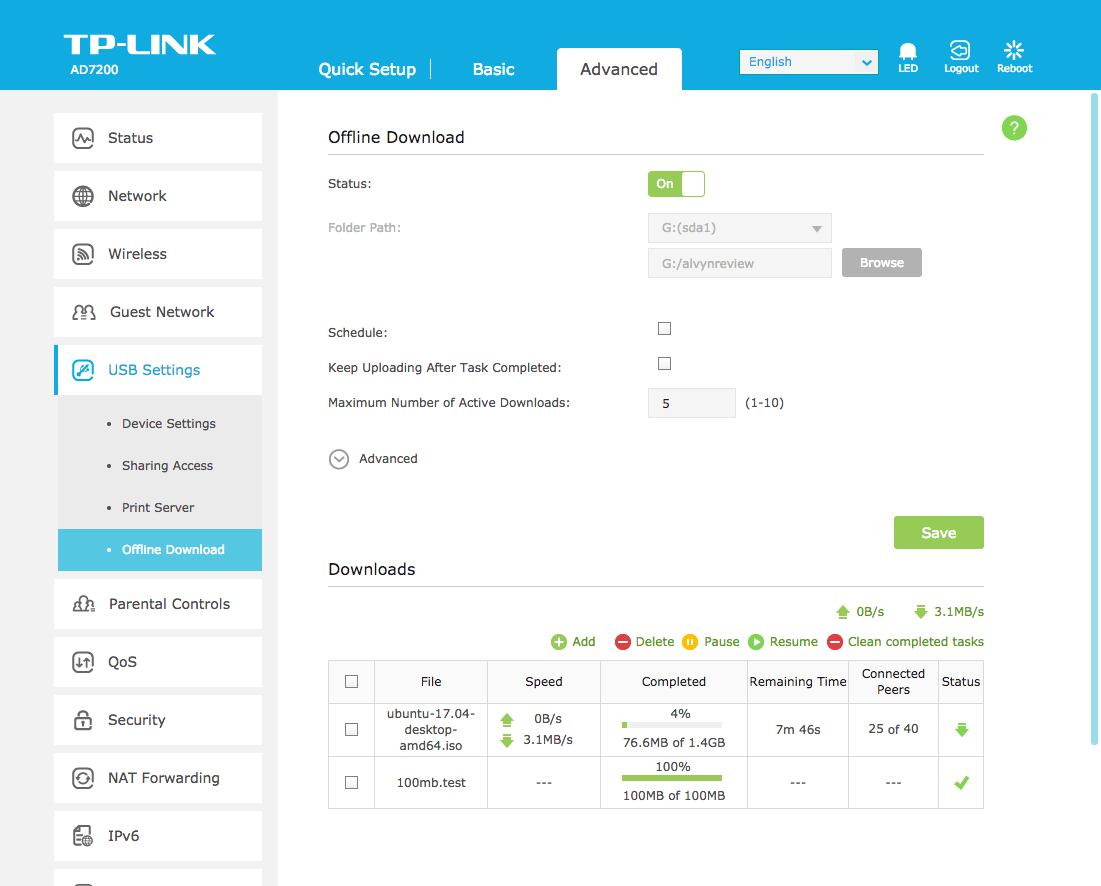Image resolution: width=1101 pixels, height=886 pixels.
Task: Click the Logout icon
Action: 960,52
